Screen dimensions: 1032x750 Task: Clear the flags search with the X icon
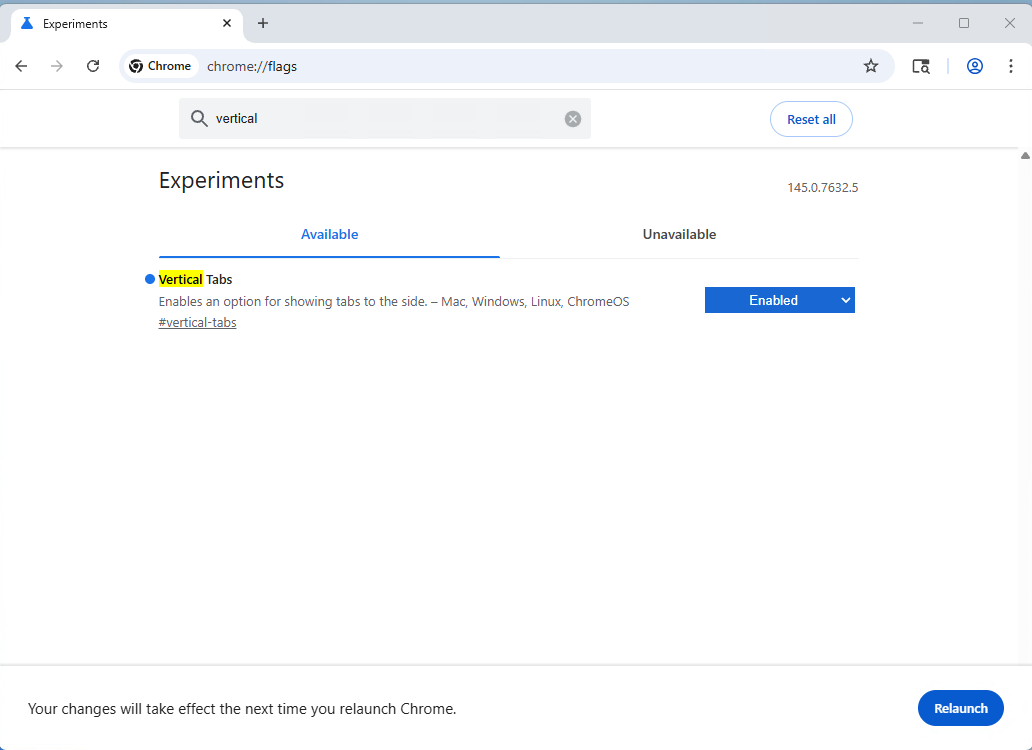click(x=573, y=119)
